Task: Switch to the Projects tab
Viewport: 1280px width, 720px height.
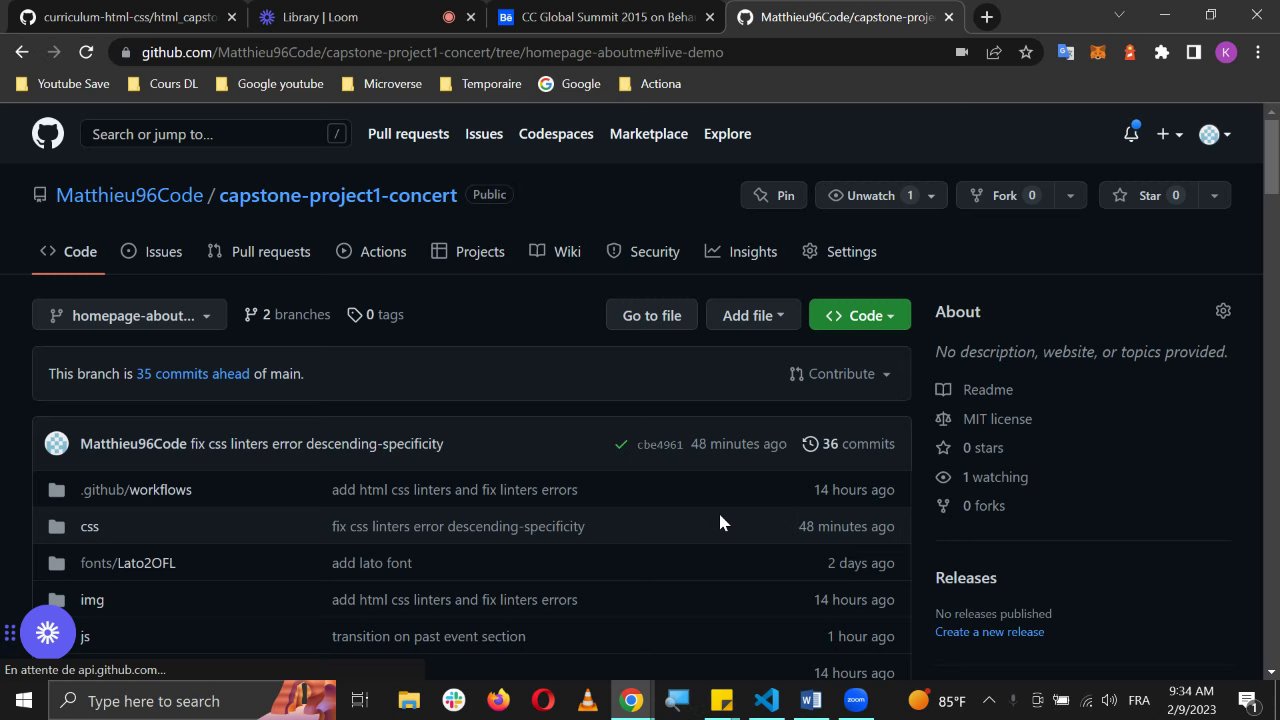Action: coord(468,252)
